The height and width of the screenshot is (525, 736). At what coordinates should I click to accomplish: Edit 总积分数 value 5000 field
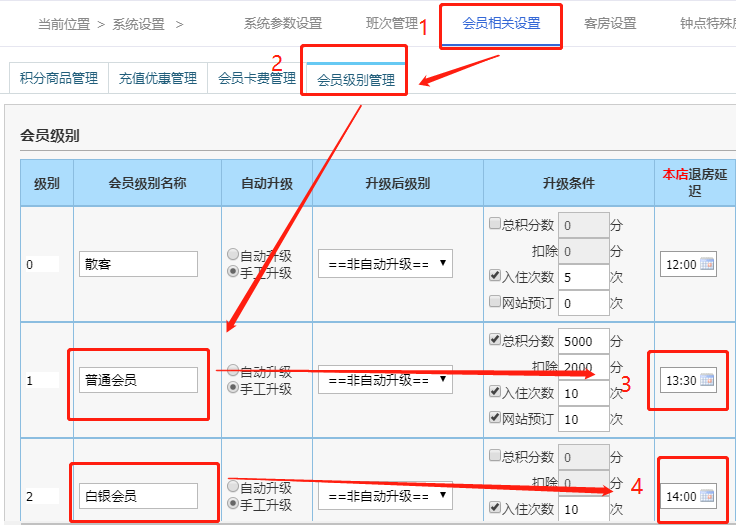(x=584, y=341)
